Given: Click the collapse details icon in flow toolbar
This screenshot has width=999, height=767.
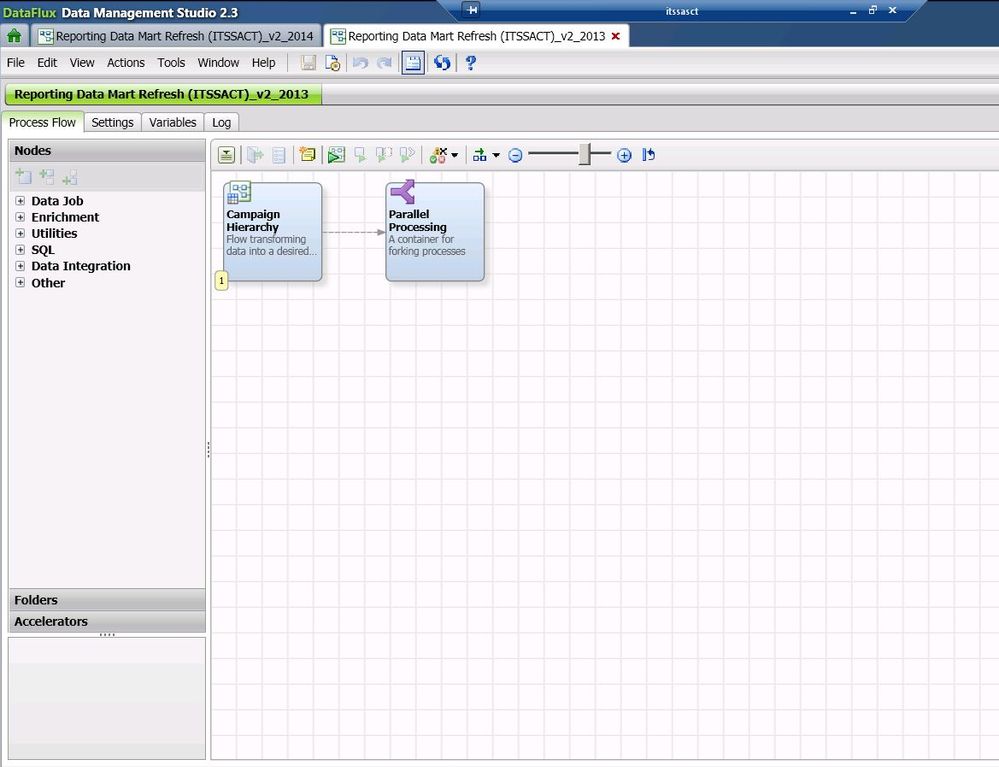Looking at the screenshot, I should click(226, 155).
